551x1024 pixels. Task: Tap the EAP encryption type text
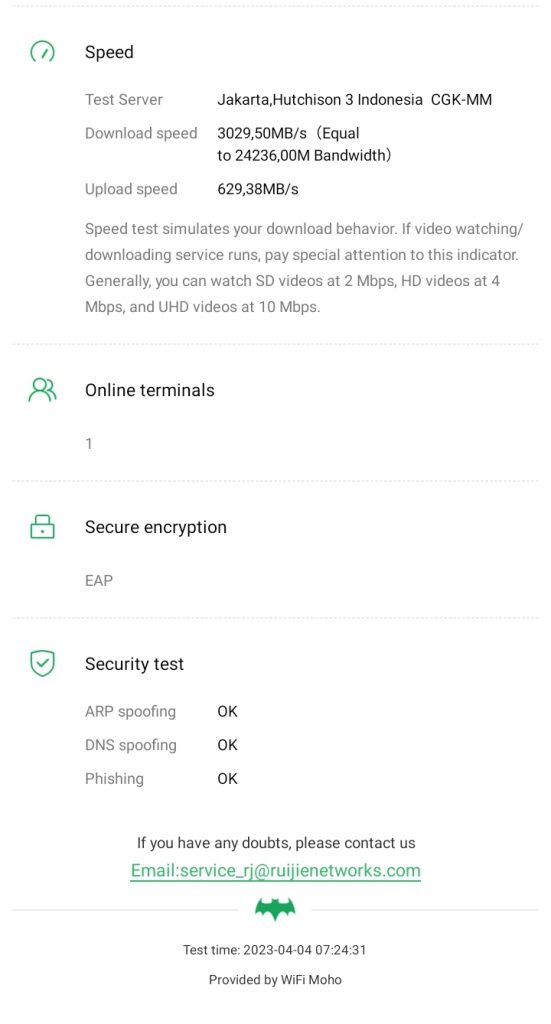point(99,581)
